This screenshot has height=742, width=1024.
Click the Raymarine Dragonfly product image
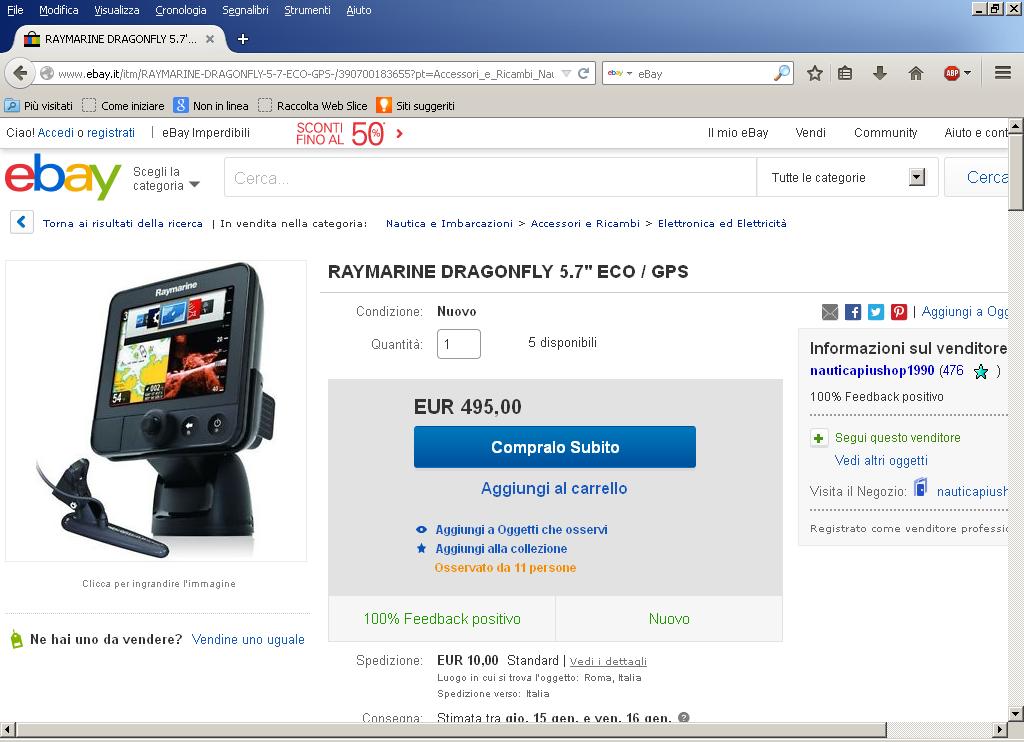pyautogui.click(x=156, y=411)
